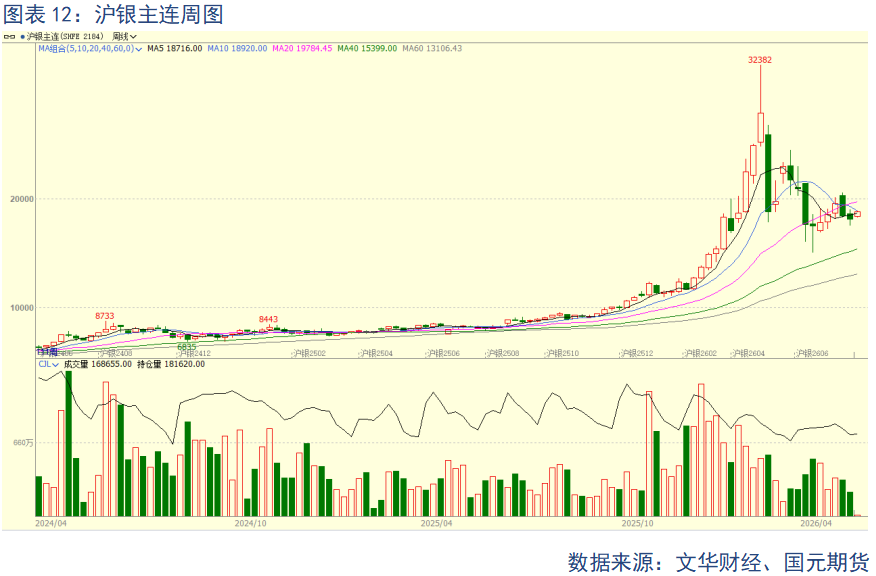Expand the MA组合(5,10,20,40,60,0) indicator dropdown
The width and height of the screenshot is (876, 576).
pos(89,49)
